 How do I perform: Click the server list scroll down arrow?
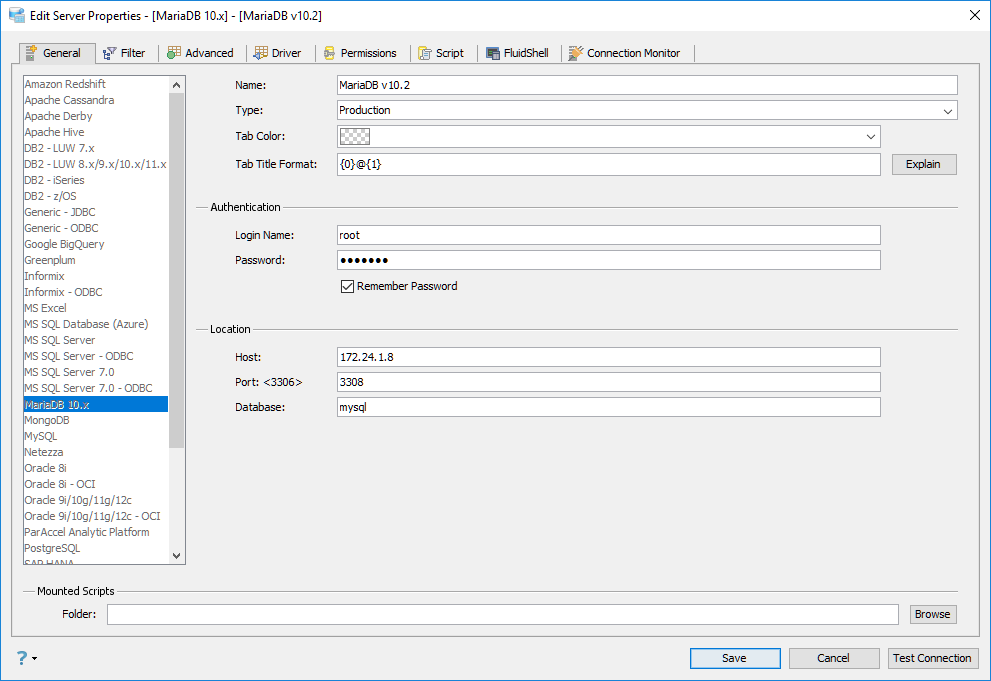(176, 556)
